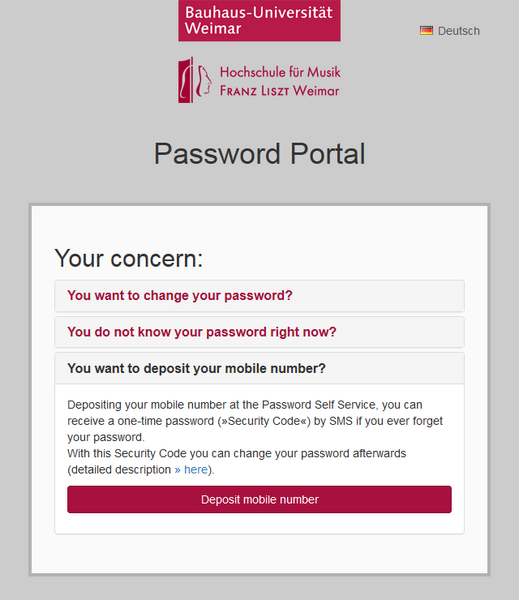Click the German flag icon
Image resolution: width=519 pixels, height=600 pixels.
[x=426, y=31]
